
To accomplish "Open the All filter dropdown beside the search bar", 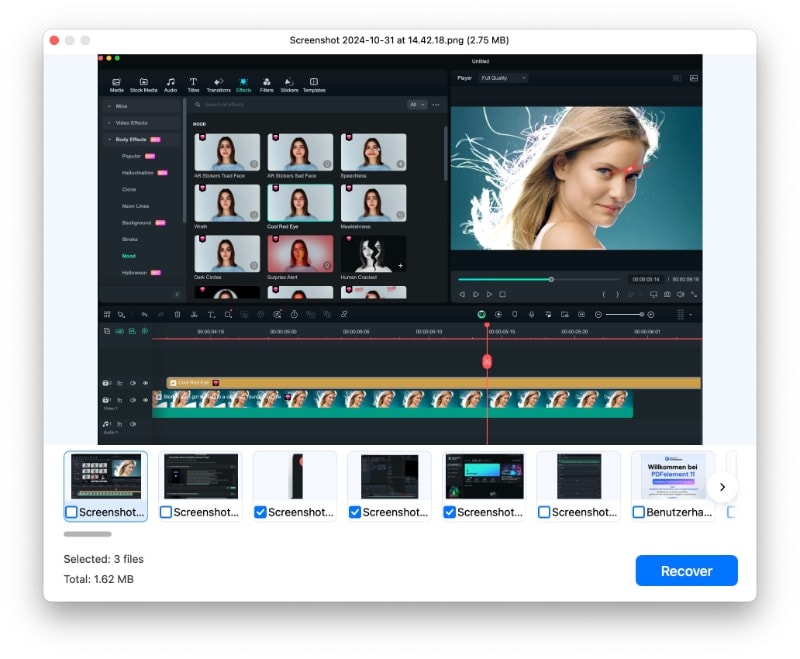I will (418, 104).
